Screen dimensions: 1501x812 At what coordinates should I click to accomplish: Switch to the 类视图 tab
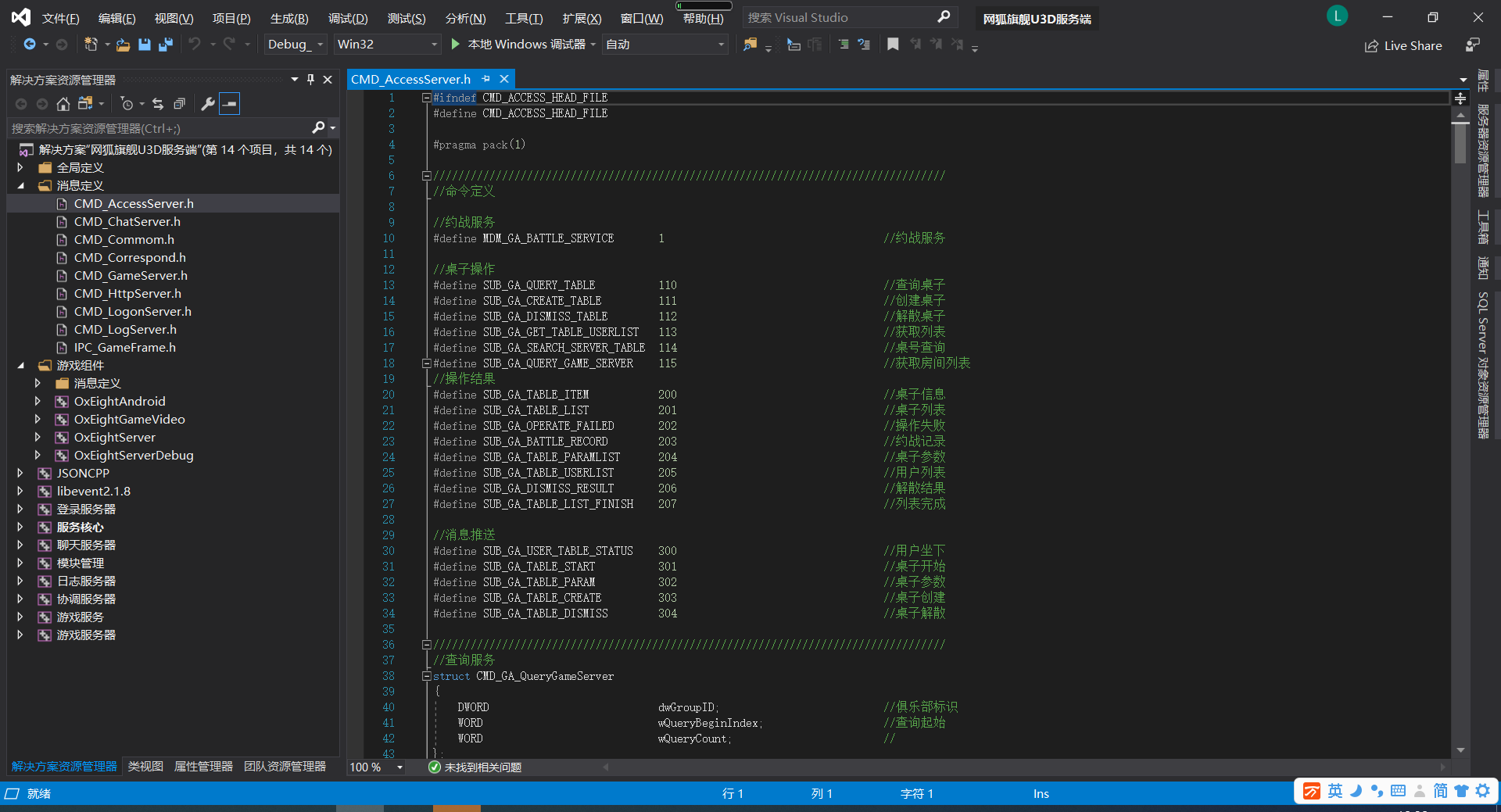[145, 766]
